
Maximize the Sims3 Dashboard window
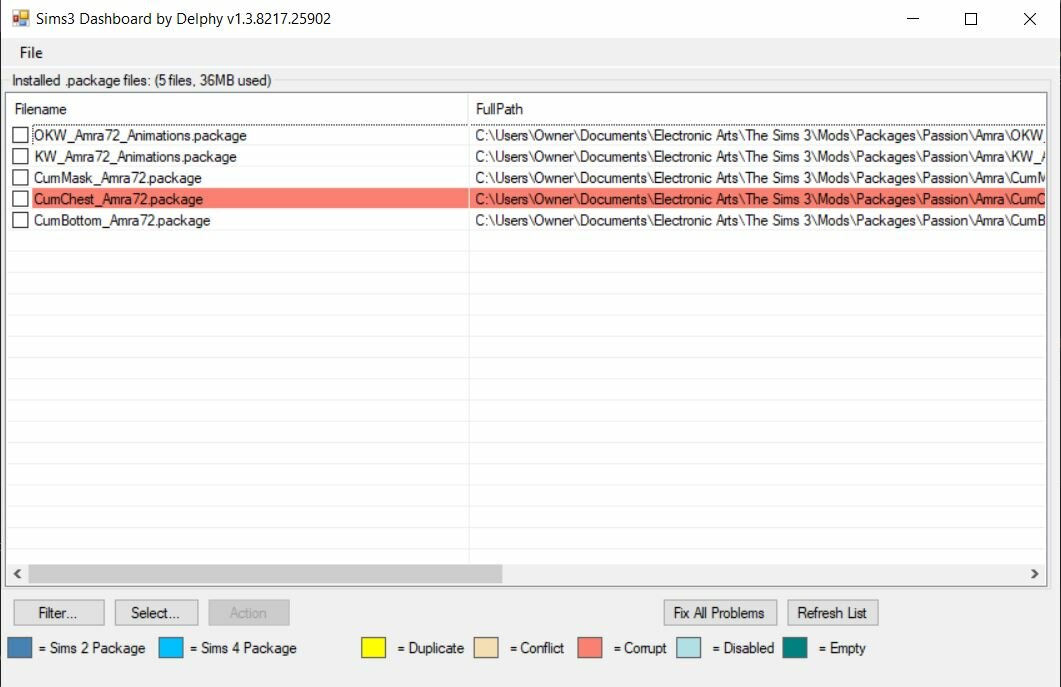971,19
